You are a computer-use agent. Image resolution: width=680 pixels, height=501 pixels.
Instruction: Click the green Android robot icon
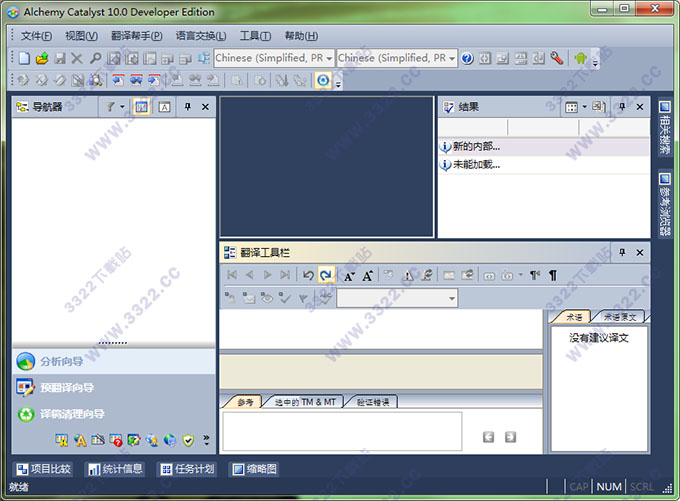click(x=580, y=58)
